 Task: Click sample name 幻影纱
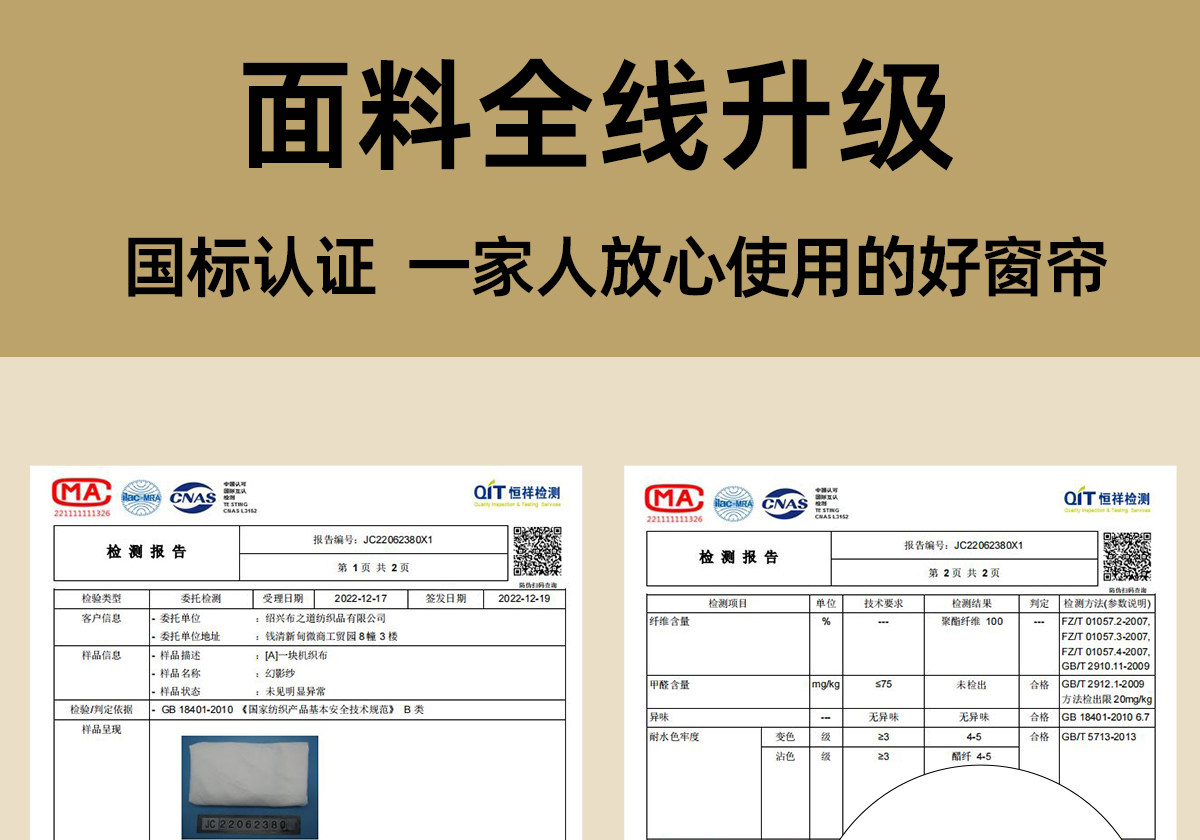pos(279,673)
